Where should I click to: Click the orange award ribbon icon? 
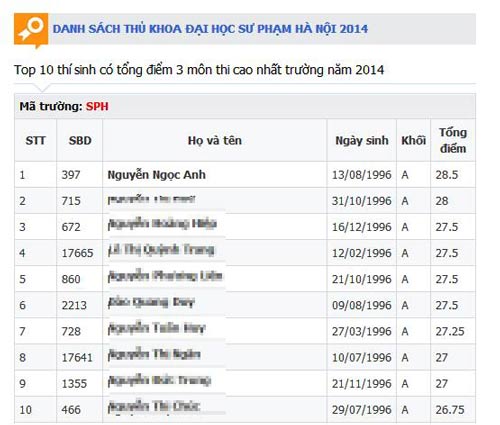(31, 30)
